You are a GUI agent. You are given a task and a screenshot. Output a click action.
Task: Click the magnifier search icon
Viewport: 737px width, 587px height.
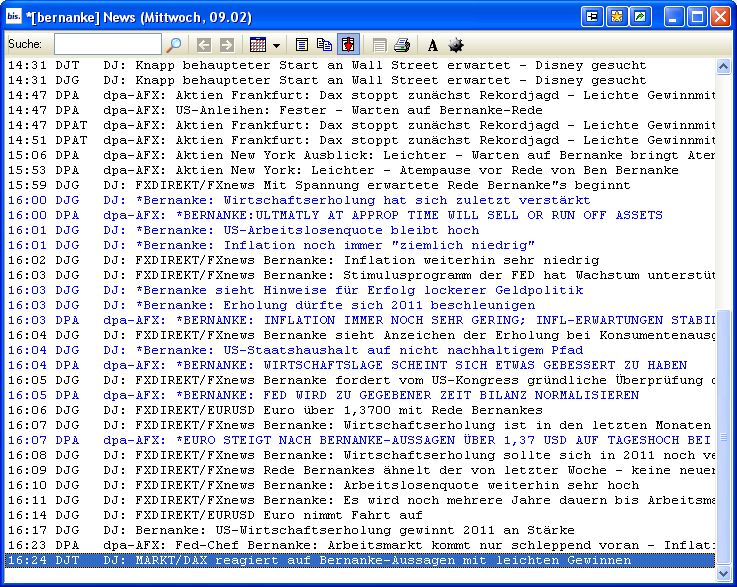(x=173, y=45)
